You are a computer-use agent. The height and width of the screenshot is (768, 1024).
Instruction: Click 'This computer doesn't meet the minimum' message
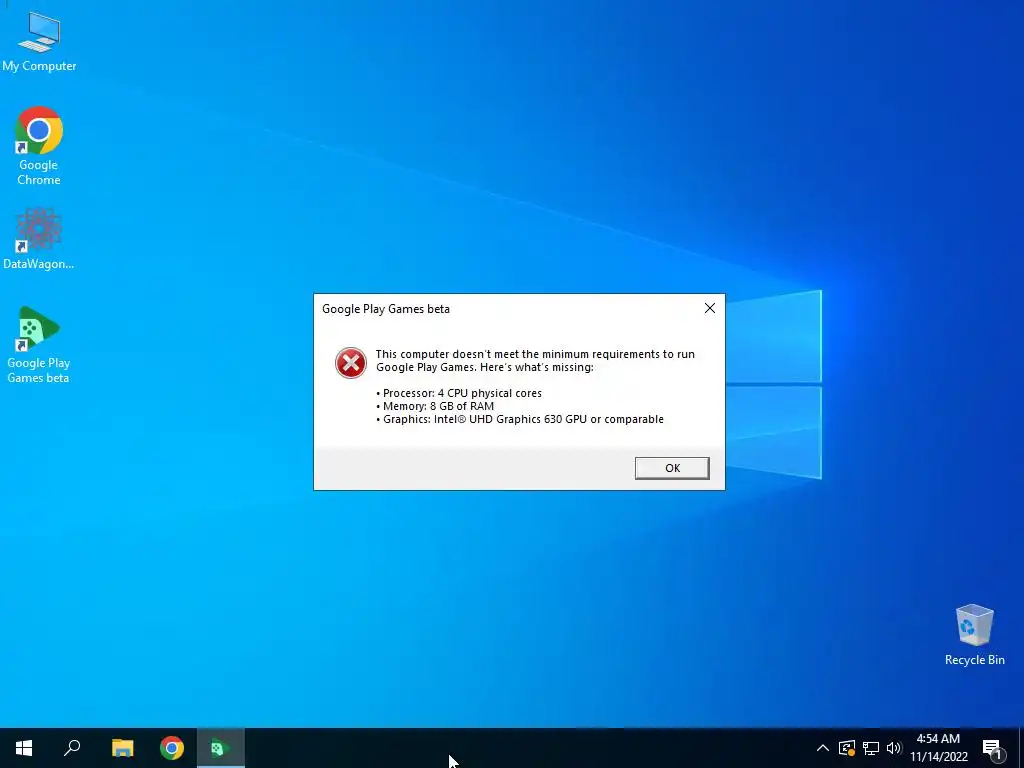535,360
